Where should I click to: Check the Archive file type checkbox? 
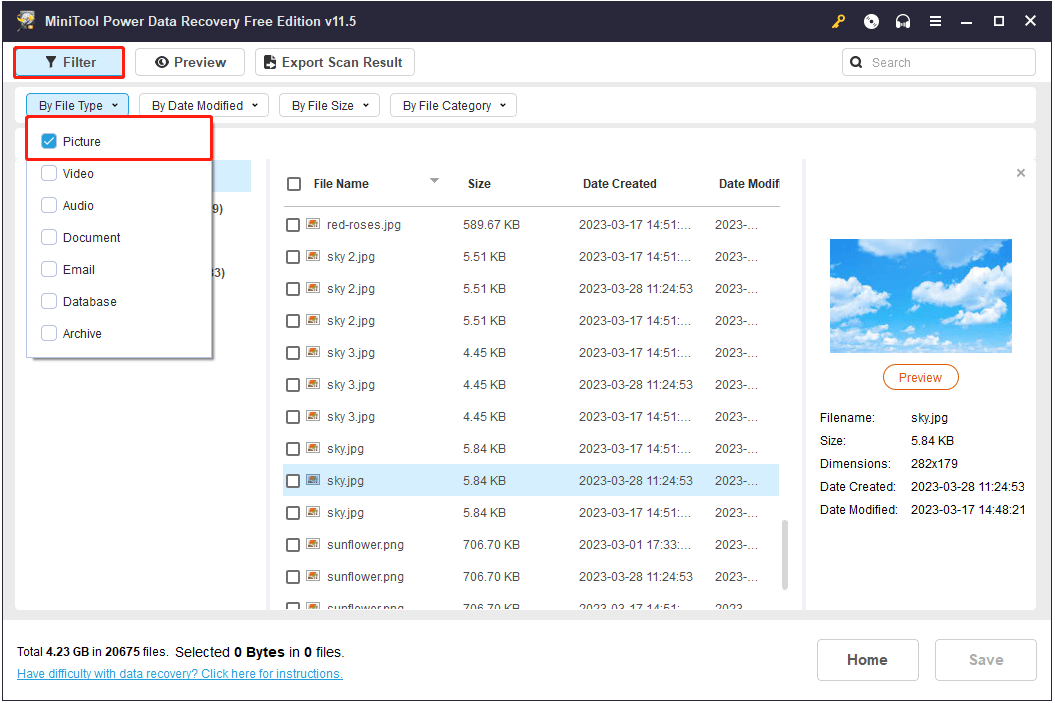[x=49, y=333]
